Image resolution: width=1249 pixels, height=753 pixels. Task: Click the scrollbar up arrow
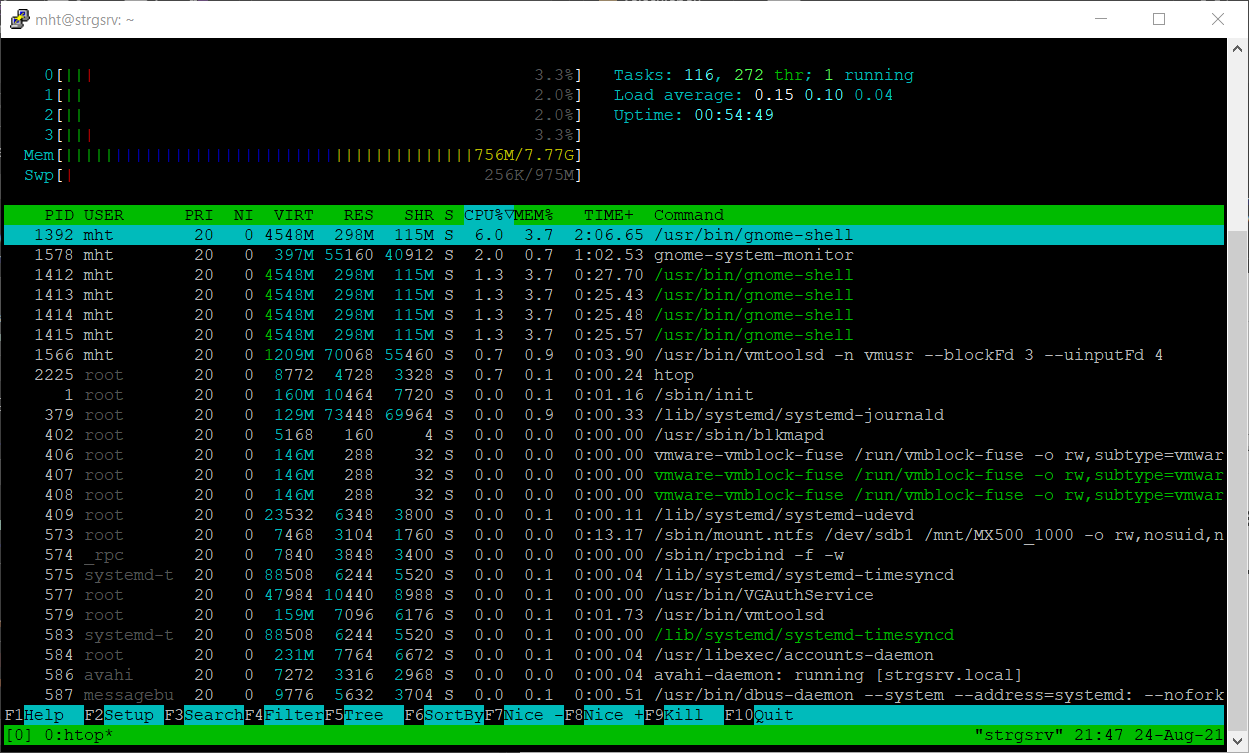click(x=1237, y=47)
